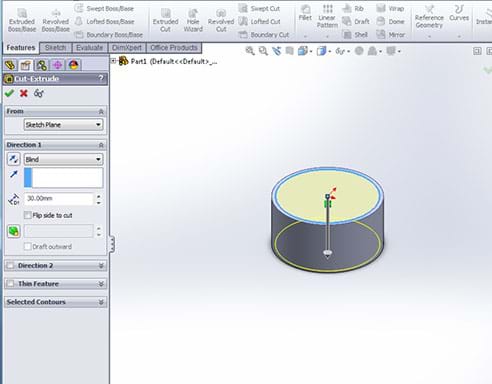Switch to the Office Products tab
Viewport: 492px width, 384px height.
[x=174, y=48]
